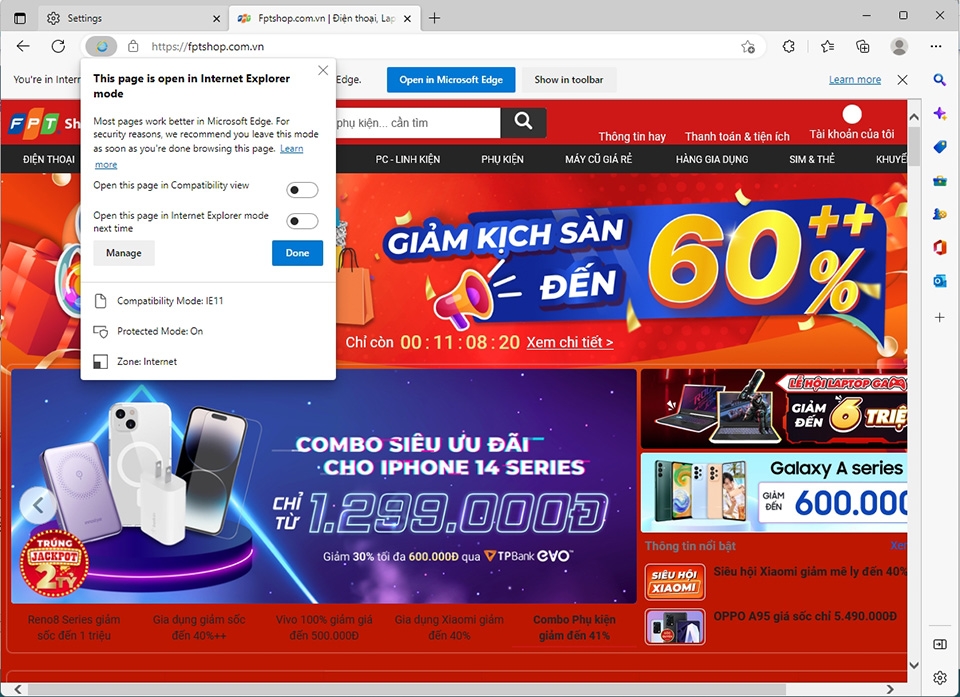
Task: Click Learn more link in notification bar
Action: tap(855, 80)
